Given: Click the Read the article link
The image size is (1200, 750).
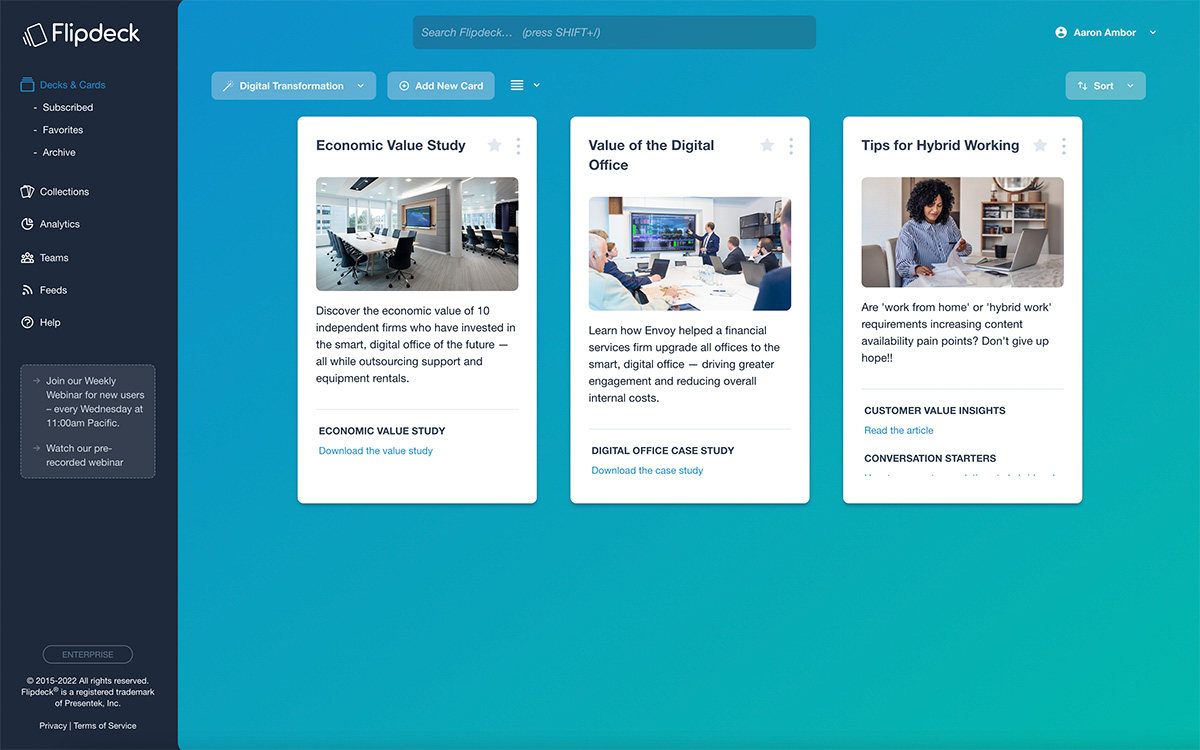Looking at the screenshot, I should click(899, 431).
